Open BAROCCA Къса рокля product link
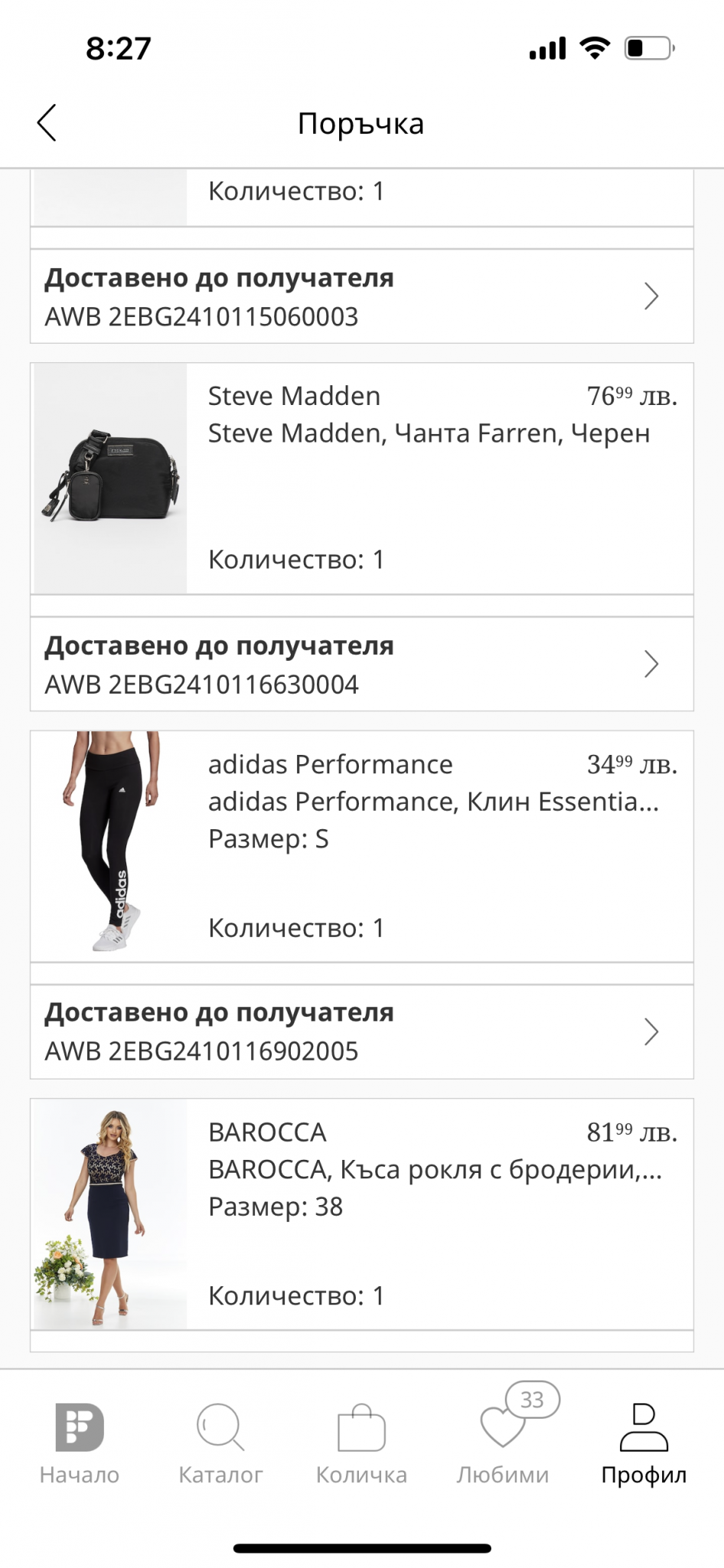The height and width of the screenshot is (1568, 724). 435,1169
